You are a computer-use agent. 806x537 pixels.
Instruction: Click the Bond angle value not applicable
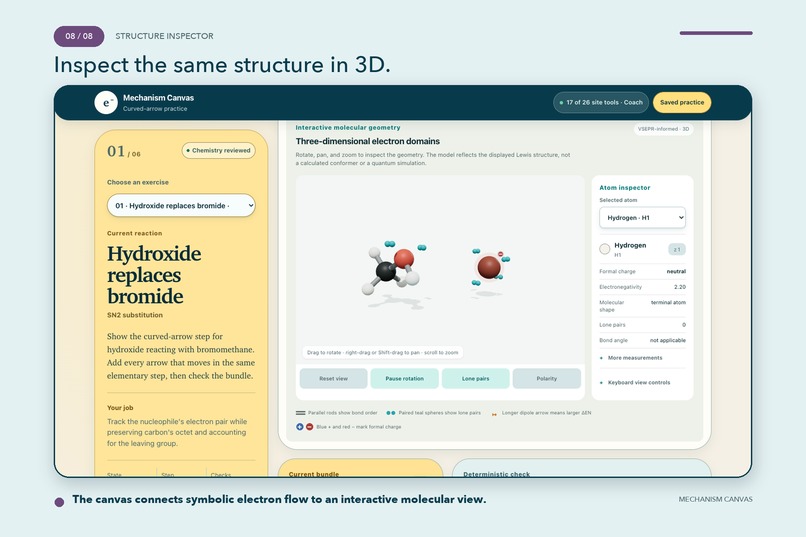pos(668,340)
